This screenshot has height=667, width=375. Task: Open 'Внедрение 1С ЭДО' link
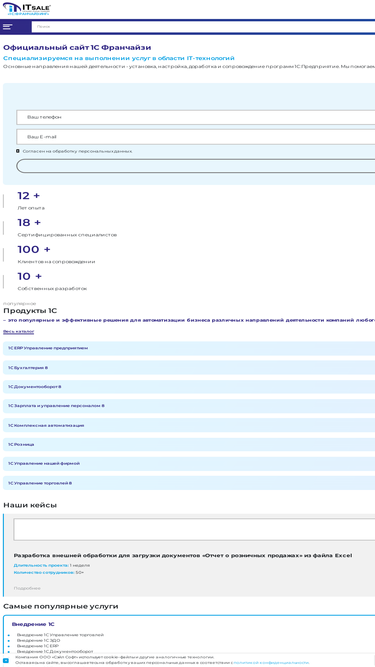pyautogui.click(x=39, y=641)
